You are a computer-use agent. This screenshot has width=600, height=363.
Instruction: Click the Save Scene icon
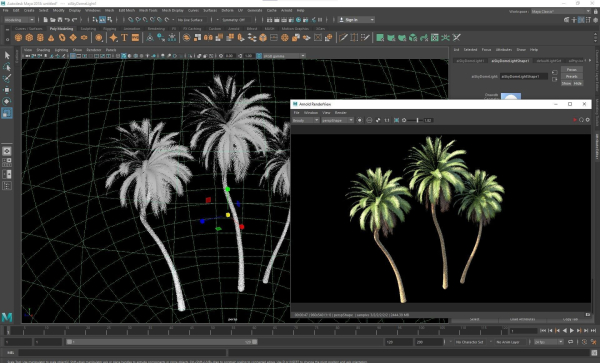point(60,20)
